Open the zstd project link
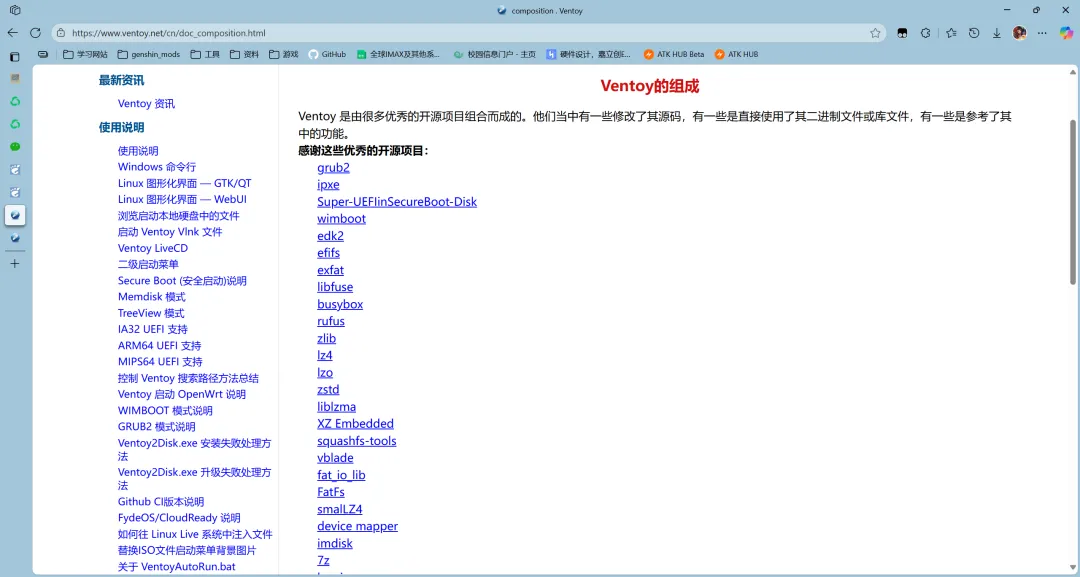Screen dimensions: 1080x577 tap(329, 390)
